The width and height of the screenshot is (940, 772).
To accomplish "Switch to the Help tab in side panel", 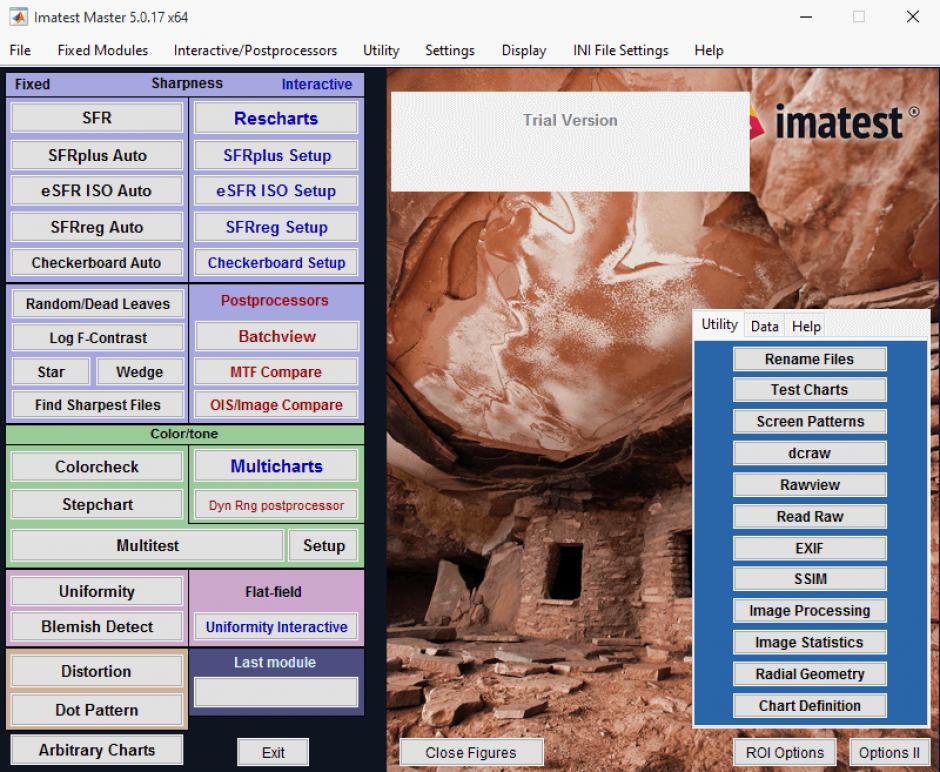I will click(x=806, y=326).
